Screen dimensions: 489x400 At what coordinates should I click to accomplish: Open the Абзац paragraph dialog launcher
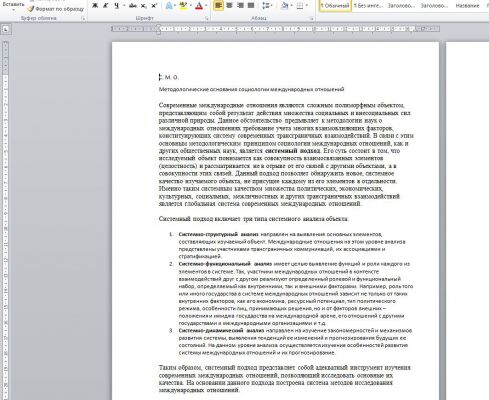pyautogui.click(x=312, y=19)
